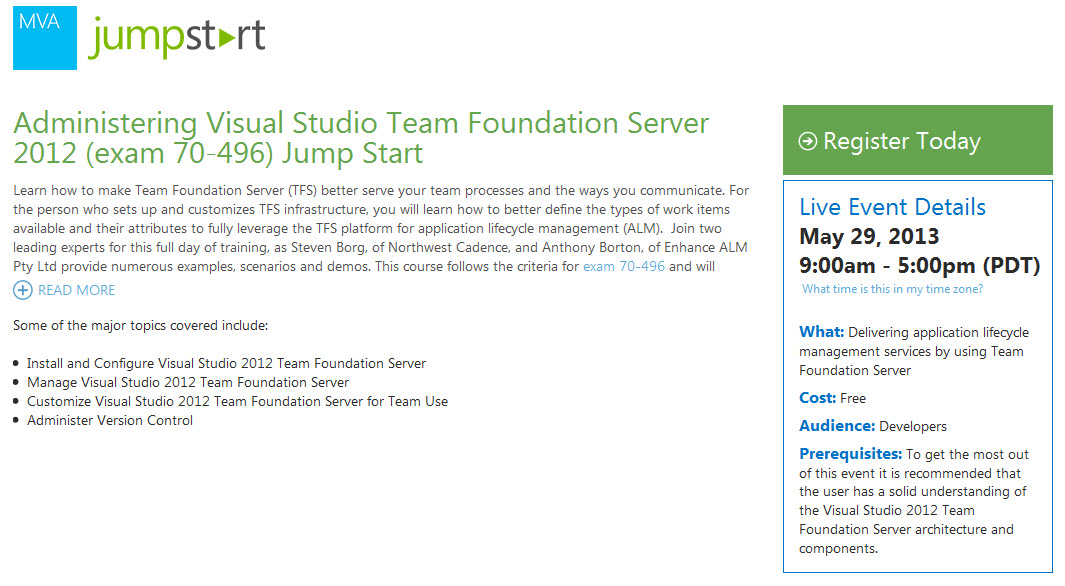Click the Prerequisites label in event details

(x=850, y=454)
